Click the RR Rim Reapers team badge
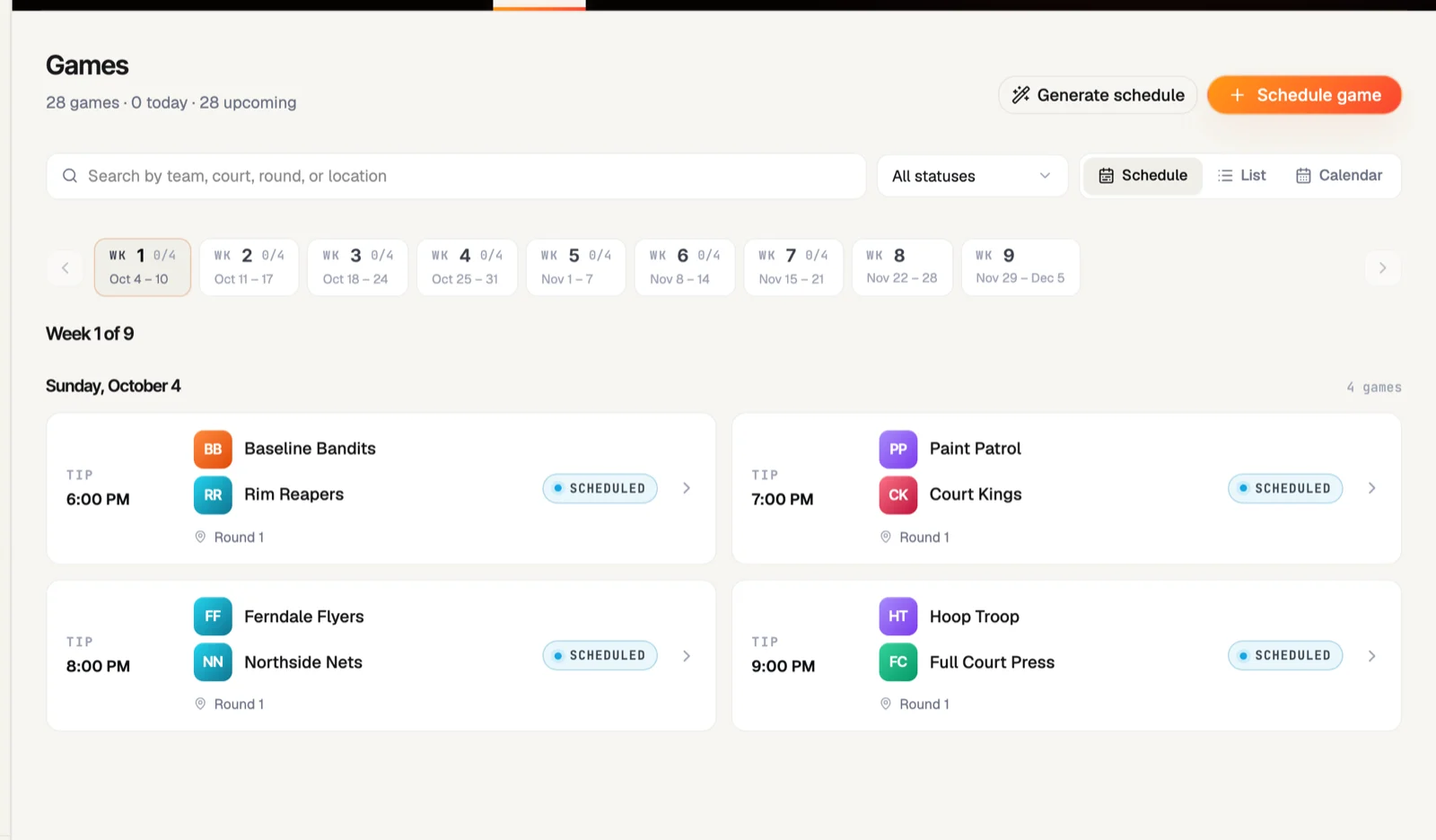 click(x=213, y=494)
